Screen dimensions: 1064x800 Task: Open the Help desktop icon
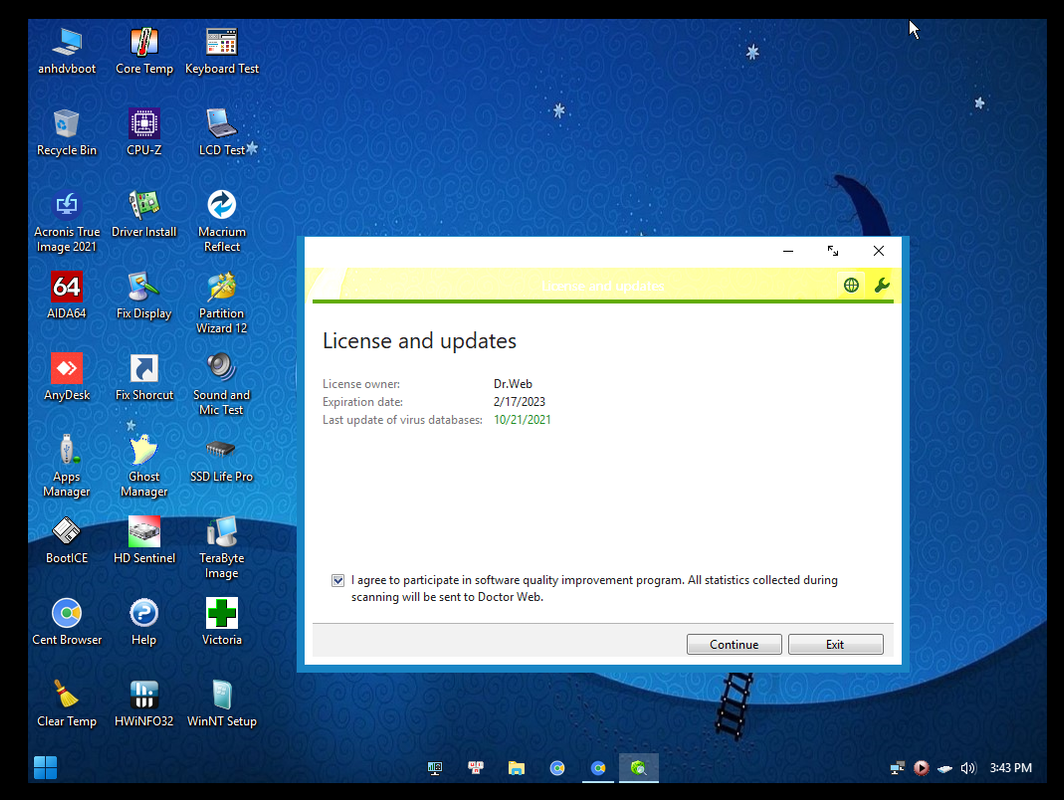(144, 622)
